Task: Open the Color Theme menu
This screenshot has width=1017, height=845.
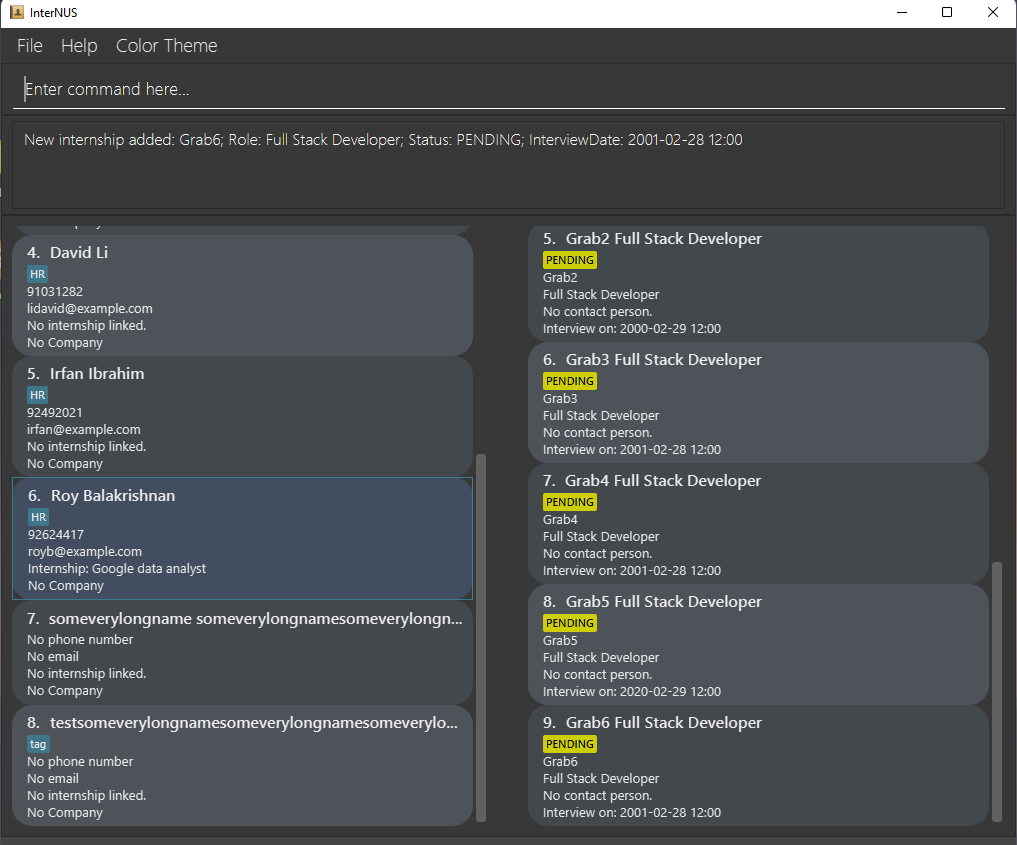Action: click(167, 46)
